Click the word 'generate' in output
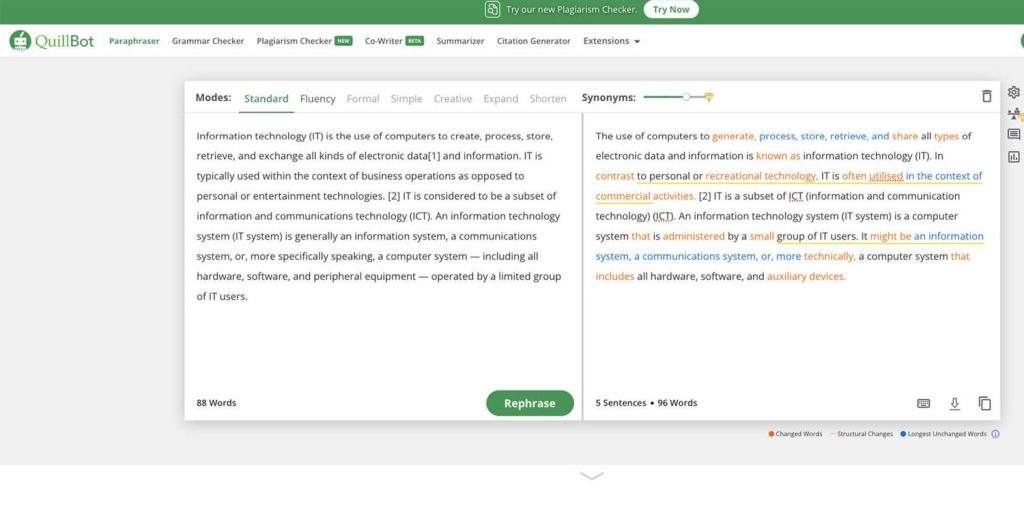The image size is (1024, 512). tap(734, 136)
